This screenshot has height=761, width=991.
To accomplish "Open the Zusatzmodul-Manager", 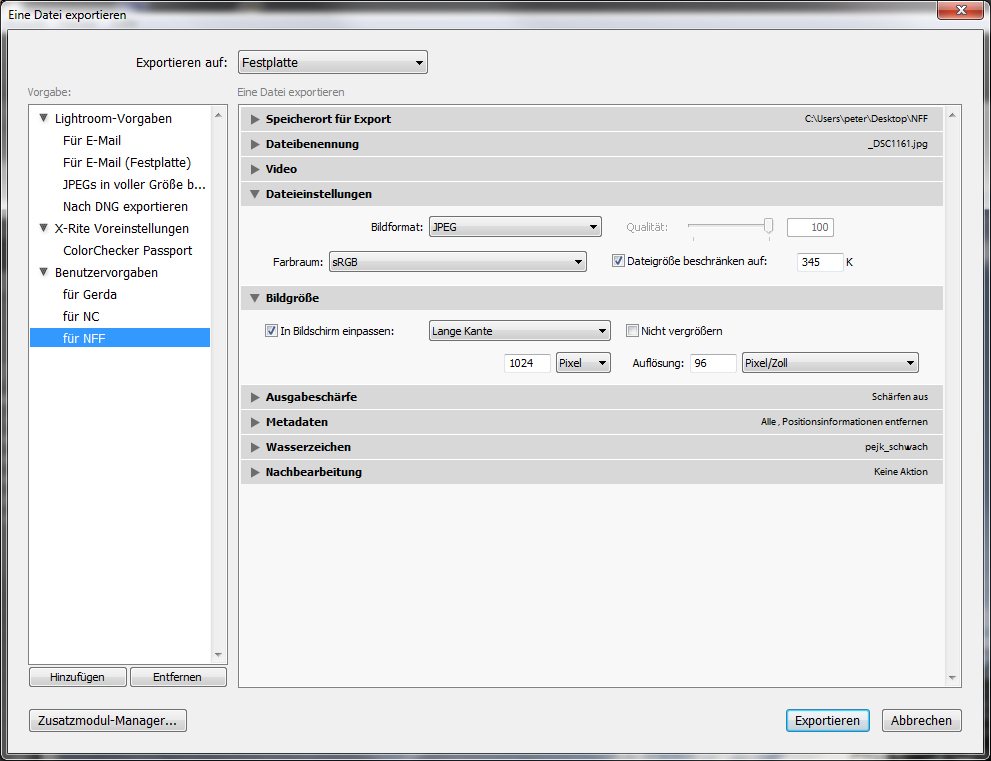I will (x=107, y=721).
